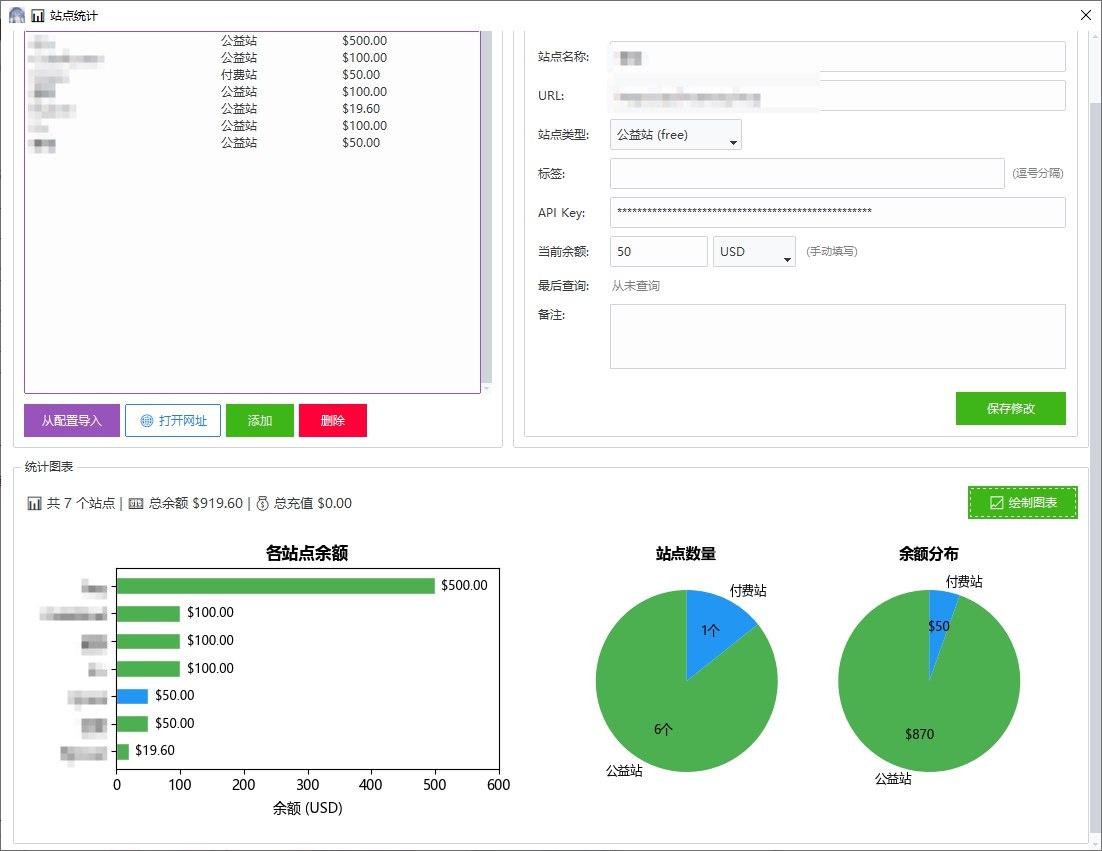Click the $19.60 bar in chart
1102x851 pixels.
(x=123, y=751)
